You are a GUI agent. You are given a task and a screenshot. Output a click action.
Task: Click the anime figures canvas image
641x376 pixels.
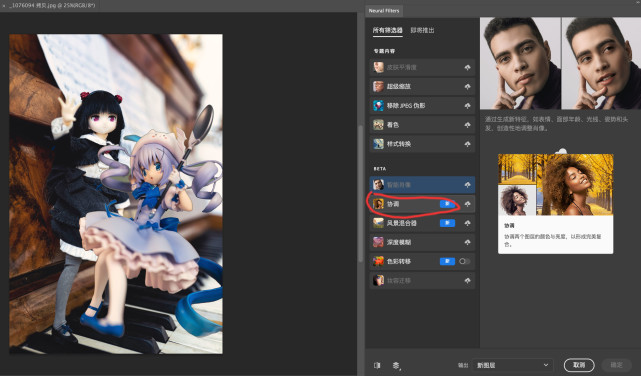coord(116,194)
